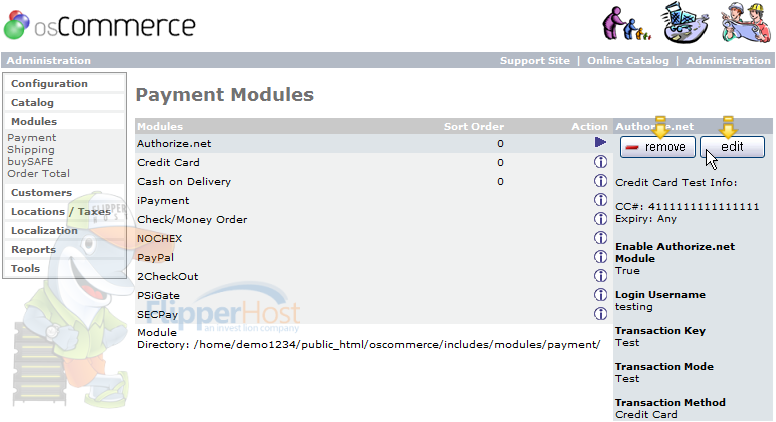Click the module directory path text

pos(397,344)
